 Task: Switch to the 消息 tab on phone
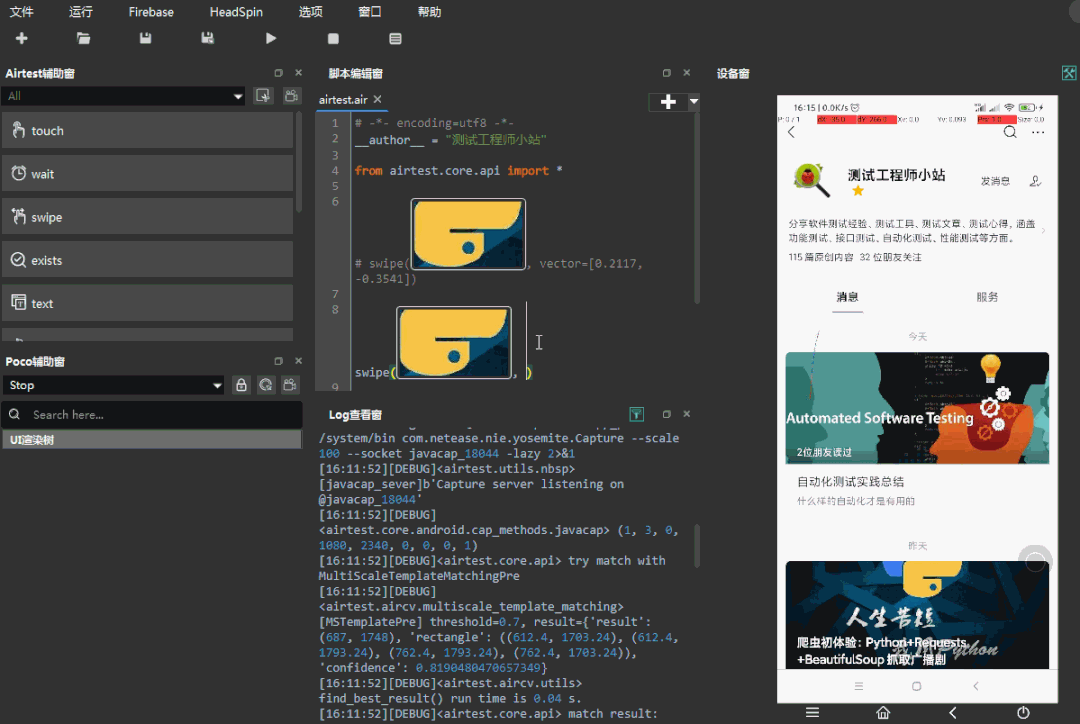click(x=847, y=297)
